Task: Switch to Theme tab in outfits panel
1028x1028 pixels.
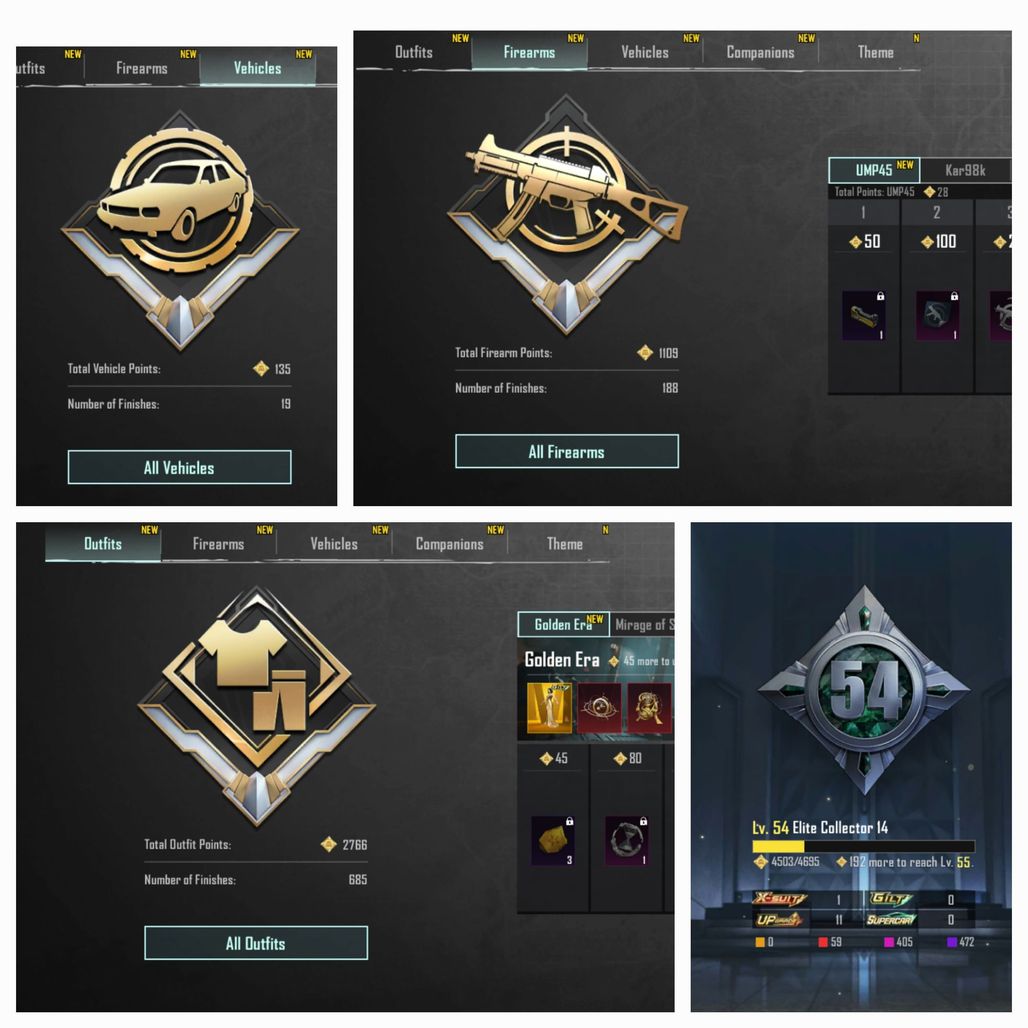Action: (x=564, y=544)
